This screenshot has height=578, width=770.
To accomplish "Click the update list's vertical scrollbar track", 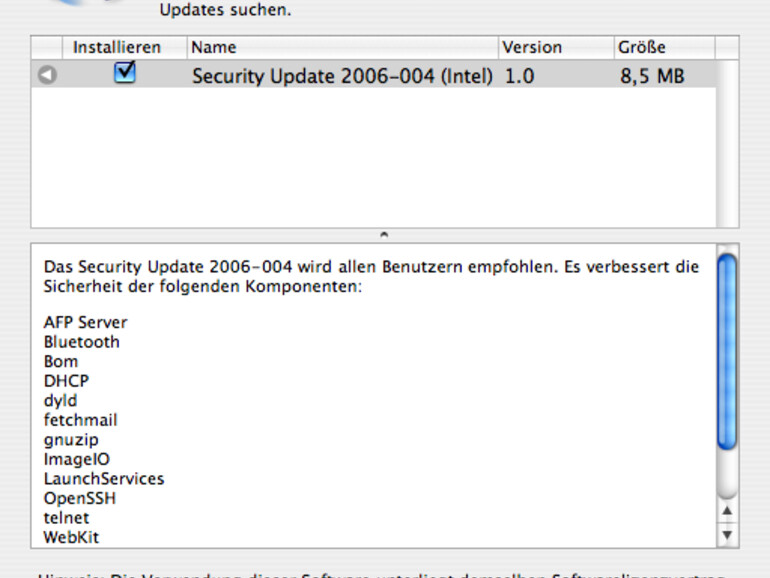I will point(727,143).
